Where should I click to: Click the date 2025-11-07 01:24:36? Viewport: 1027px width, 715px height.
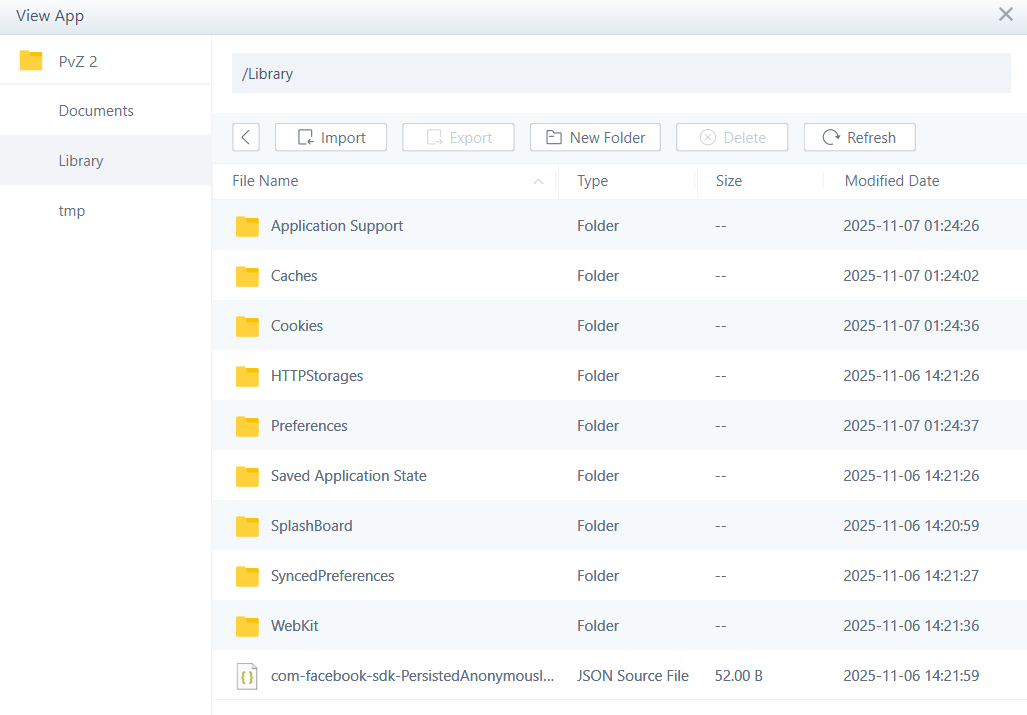click(911, 325)
